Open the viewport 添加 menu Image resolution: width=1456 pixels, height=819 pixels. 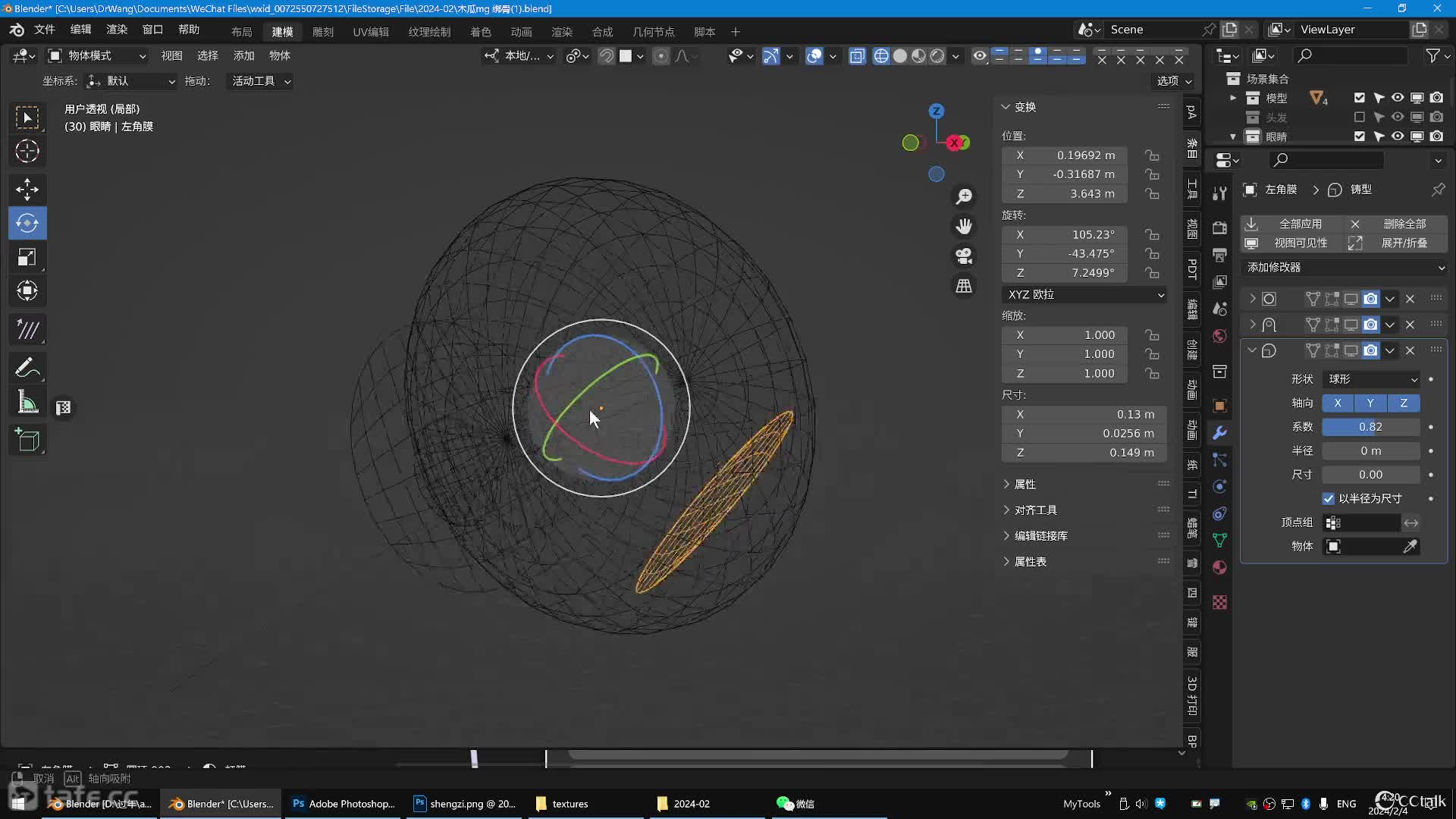pyautogui.click(x=243, y=56)
